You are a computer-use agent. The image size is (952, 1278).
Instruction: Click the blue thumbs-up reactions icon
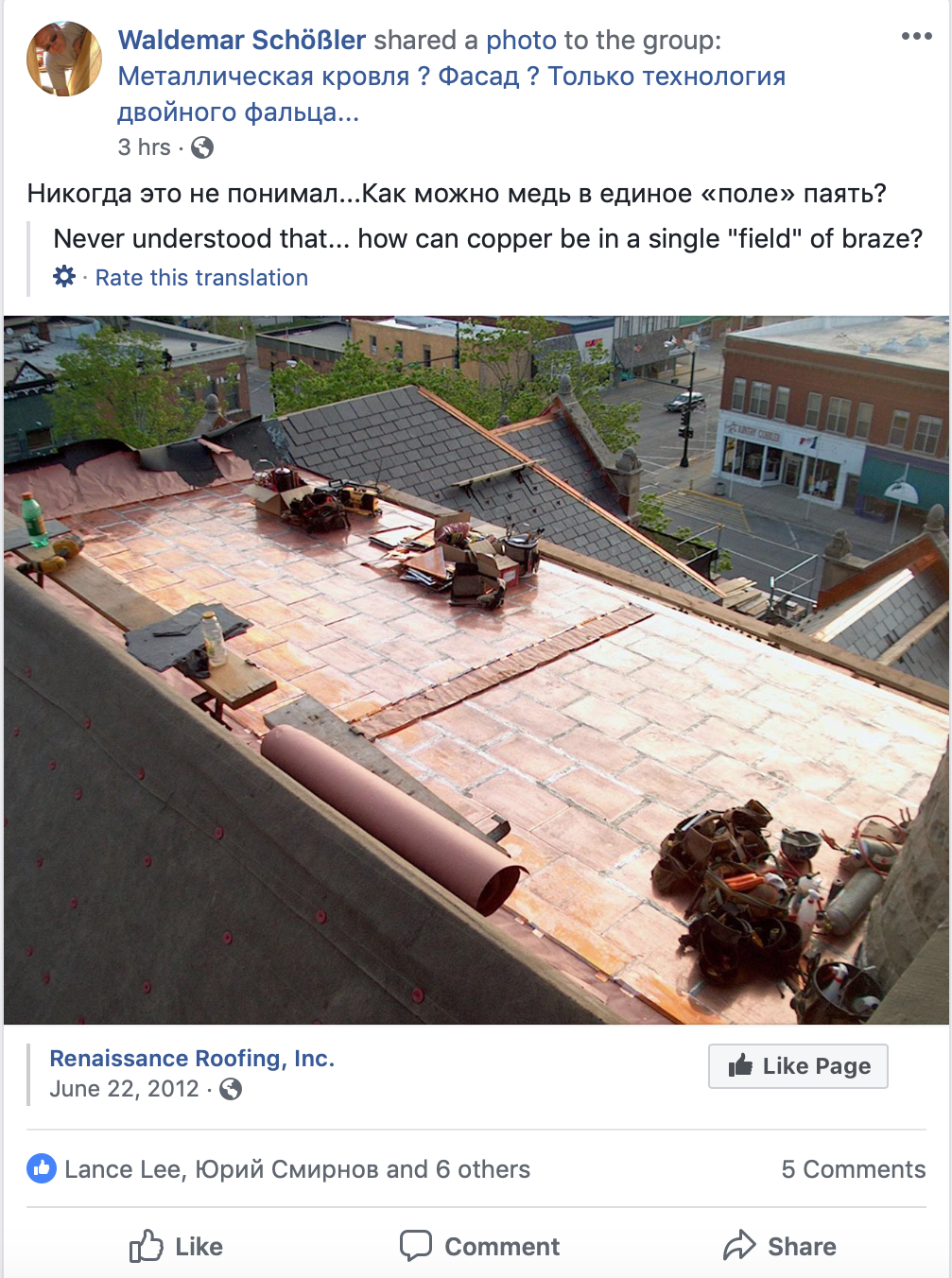pyautogui.click(x=41, y=1168)
